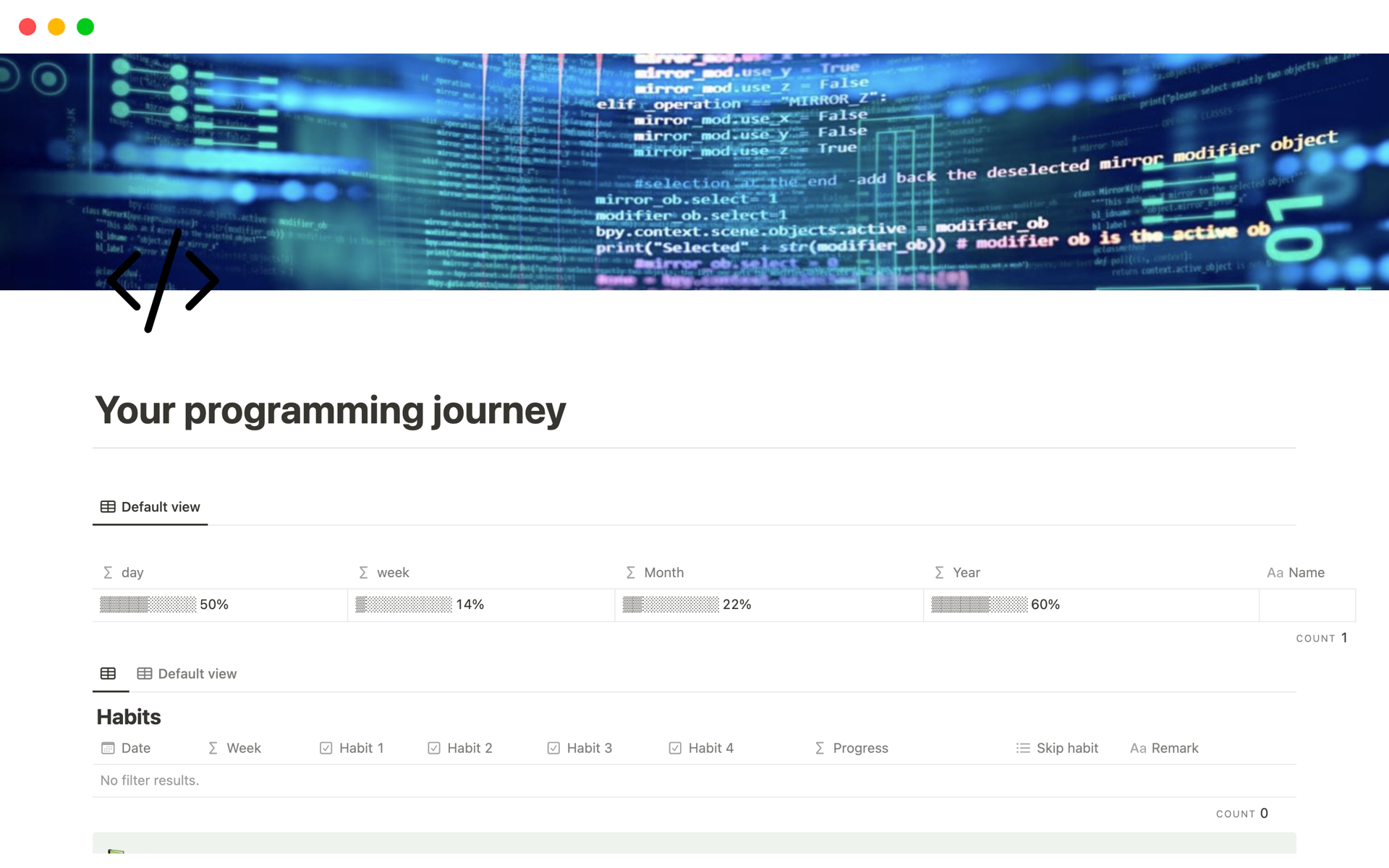Click the sigma icon next to Progress
Screen dimensions: 1389x868
point(820,748)
